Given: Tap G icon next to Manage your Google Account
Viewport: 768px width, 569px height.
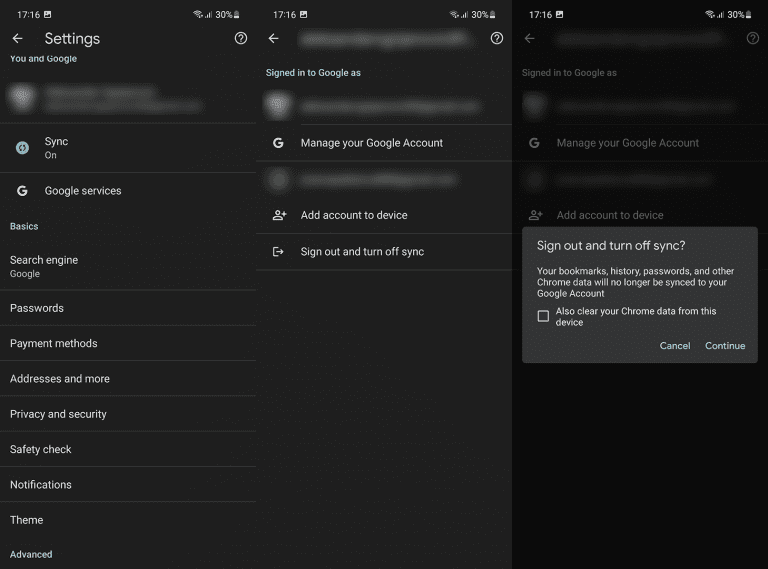Looking at the screenshot, I should coord(278,142).
